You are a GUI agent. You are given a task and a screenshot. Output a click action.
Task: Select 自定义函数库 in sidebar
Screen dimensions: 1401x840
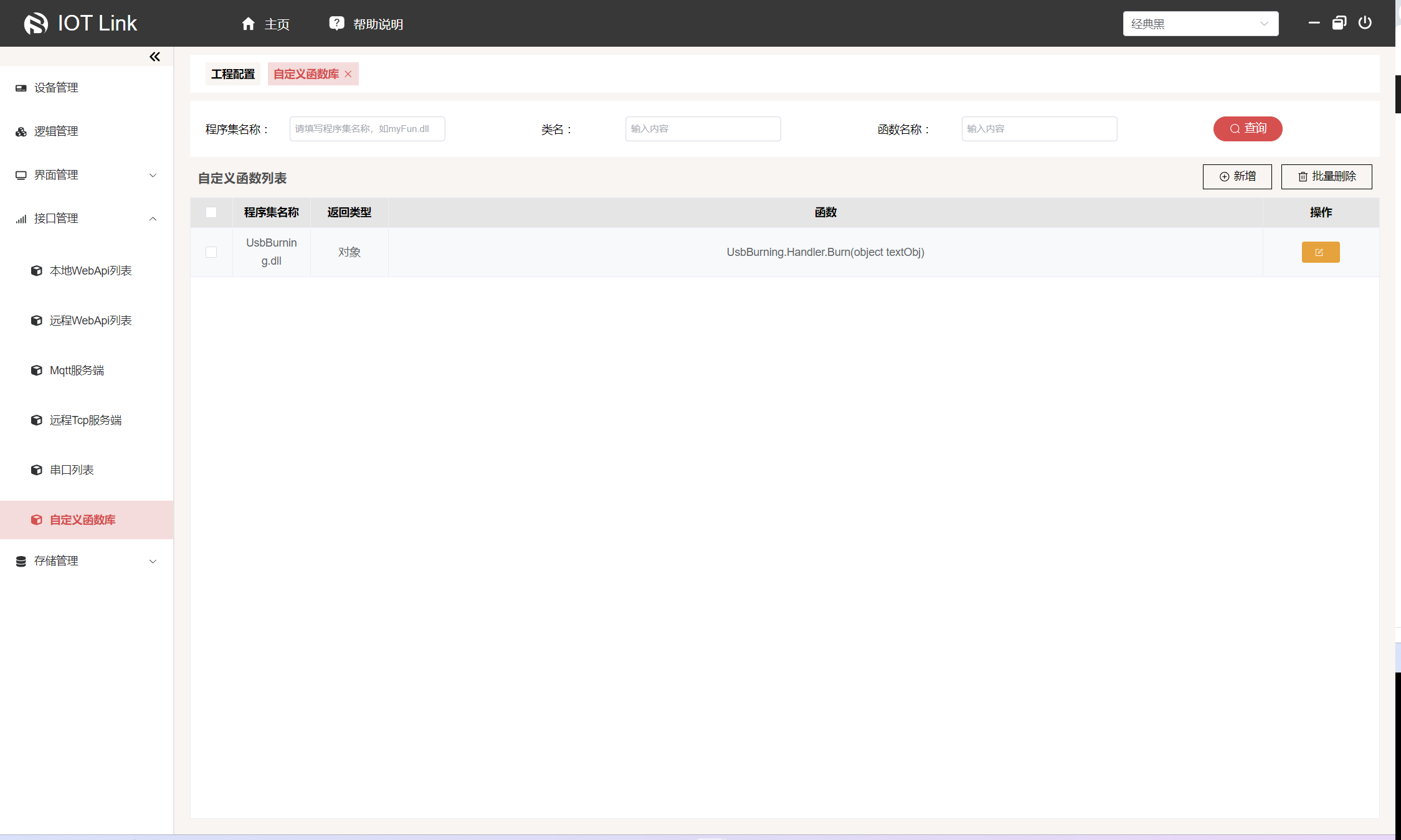[x=87, y=520]
